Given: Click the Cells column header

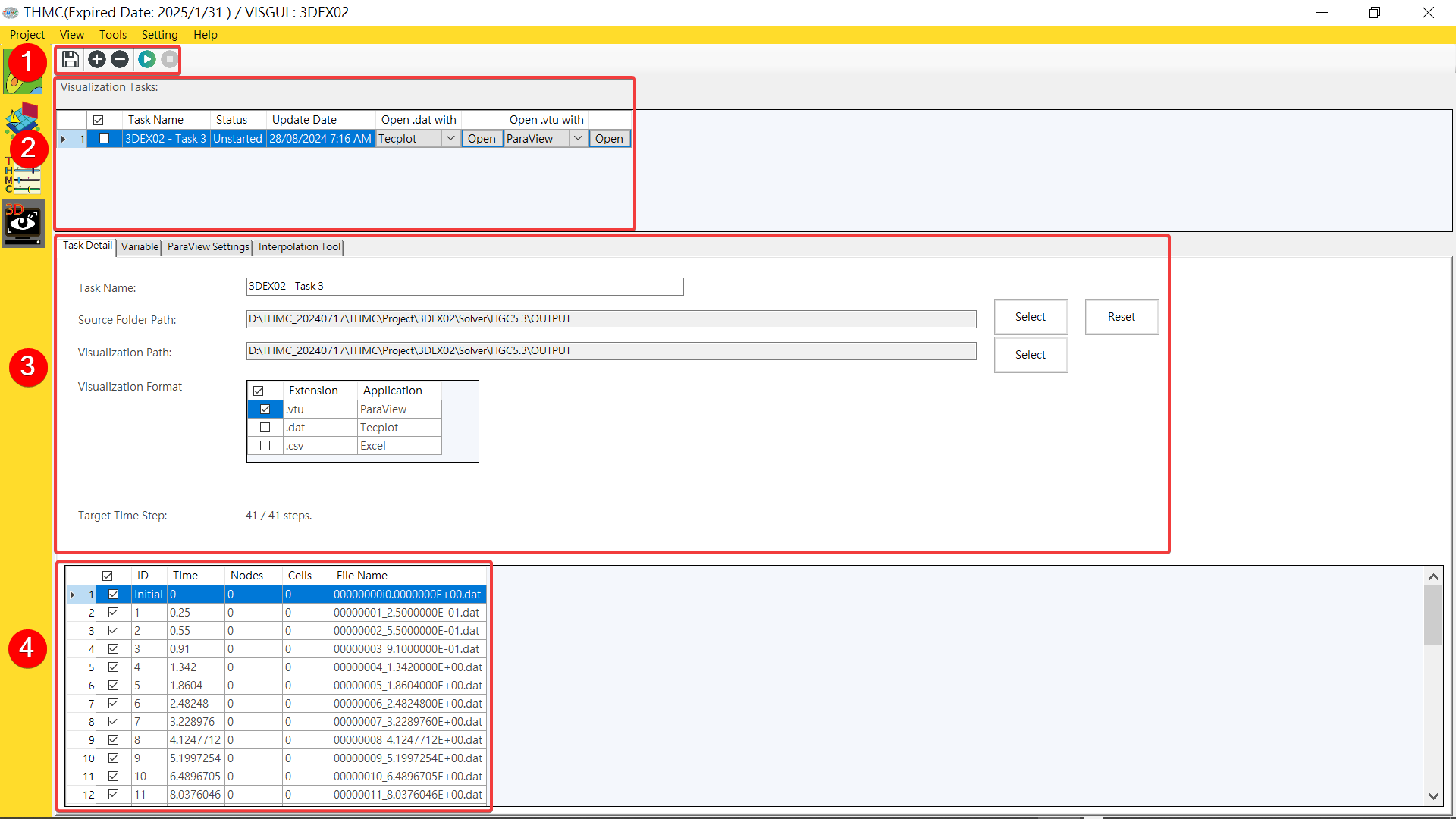Looking at the screenshot, I should 306,576.
